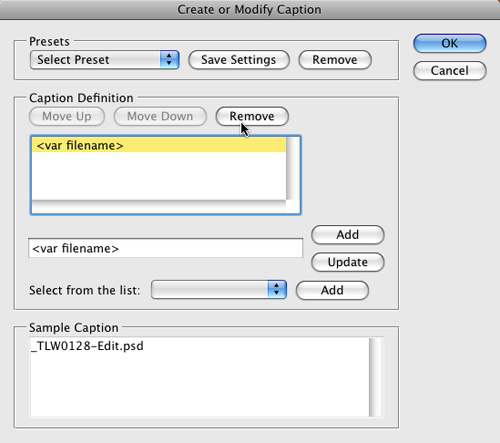Click Add beside the text field
Screen dimensions: 500x443
coord(348,235)
